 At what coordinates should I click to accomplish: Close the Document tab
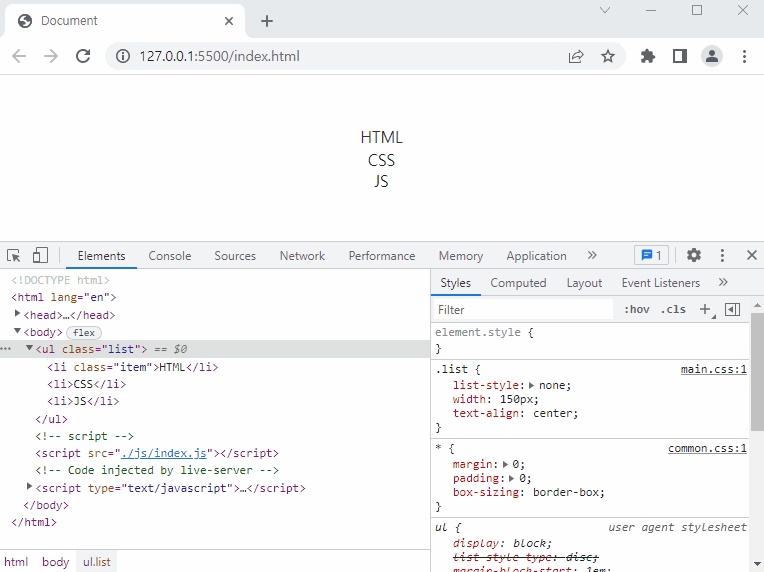(x=229, y=21)
